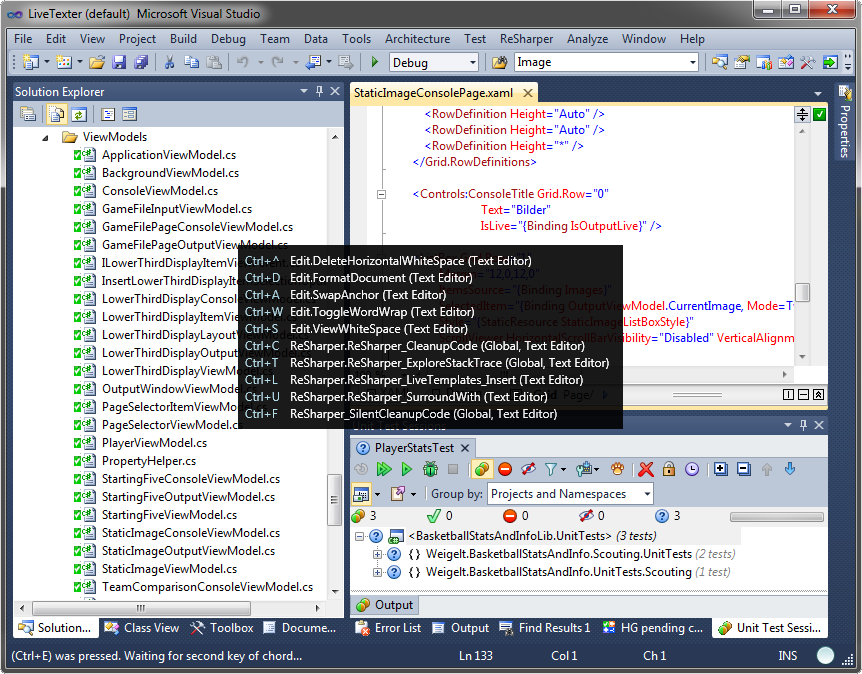This screenshot has width=862, height=674.
Task: Collapse the BasketballStatsAndInfoLib.UnitTests node
Action: click(360, 536)
